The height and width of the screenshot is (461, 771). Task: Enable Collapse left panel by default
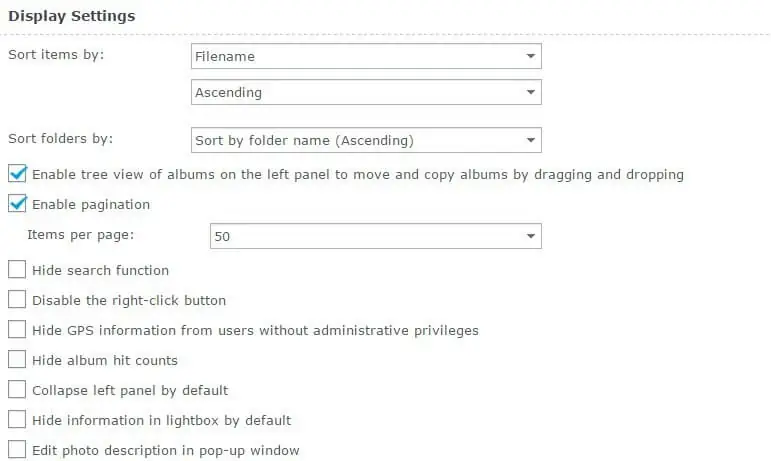tap(17, 390)
